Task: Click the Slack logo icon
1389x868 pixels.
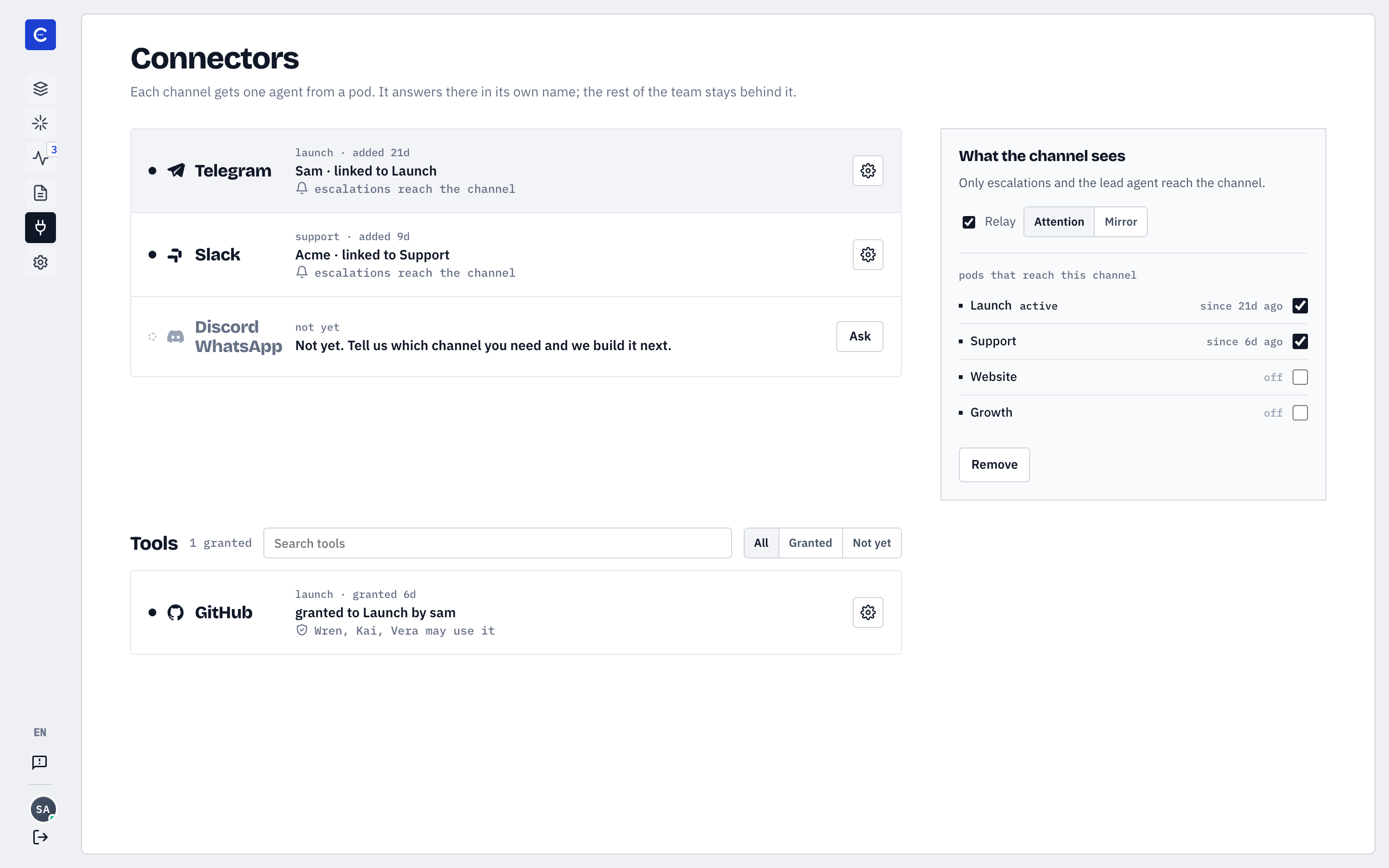Action: click(175, 255)
